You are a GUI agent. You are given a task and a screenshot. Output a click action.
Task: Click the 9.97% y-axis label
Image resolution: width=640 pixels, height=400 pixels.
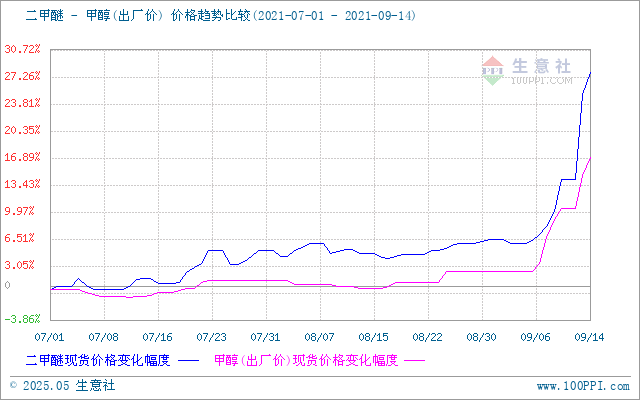(19, 211)
